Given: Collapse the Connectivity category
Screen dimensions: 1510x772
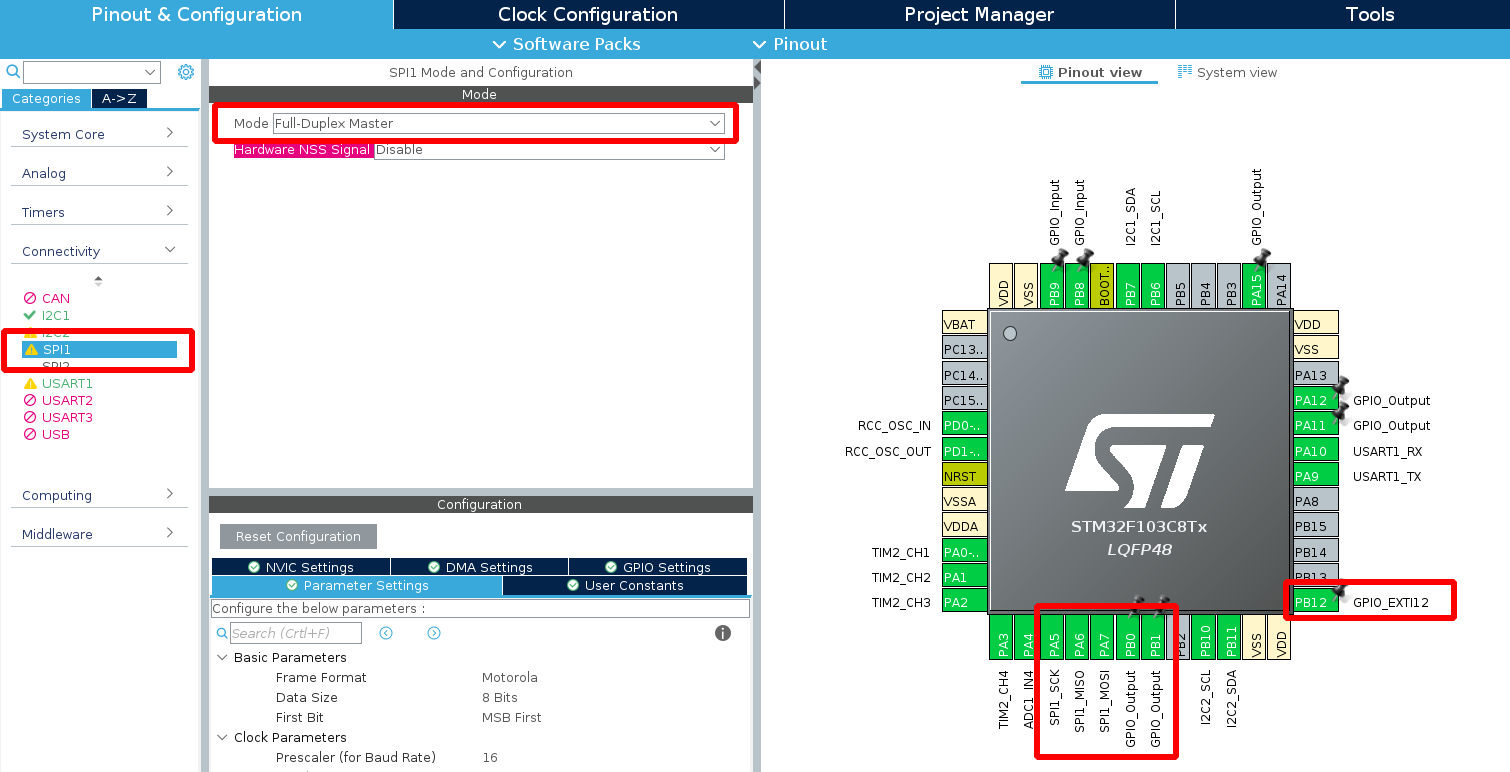Looking at the screenshot, I should [x=99, y=251].
